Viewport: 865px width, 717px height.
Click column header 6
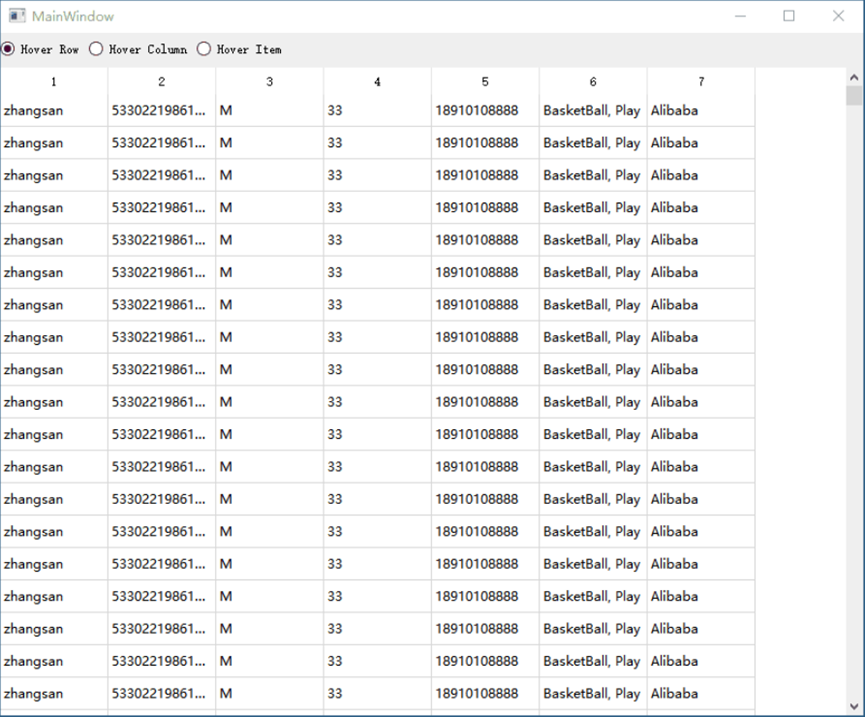tap(593, 82)
